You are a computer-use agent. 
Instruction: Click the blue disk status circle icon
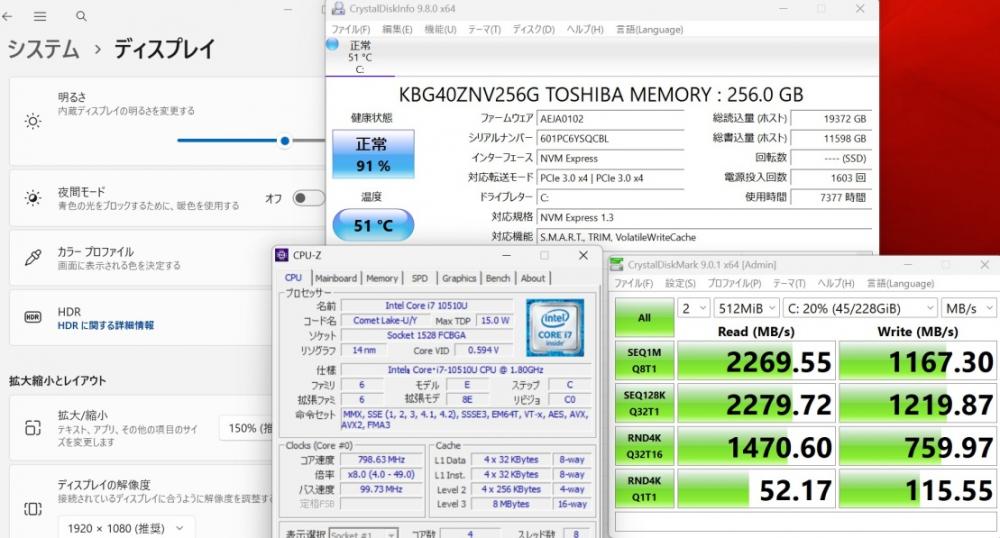[x=332, y=45]
